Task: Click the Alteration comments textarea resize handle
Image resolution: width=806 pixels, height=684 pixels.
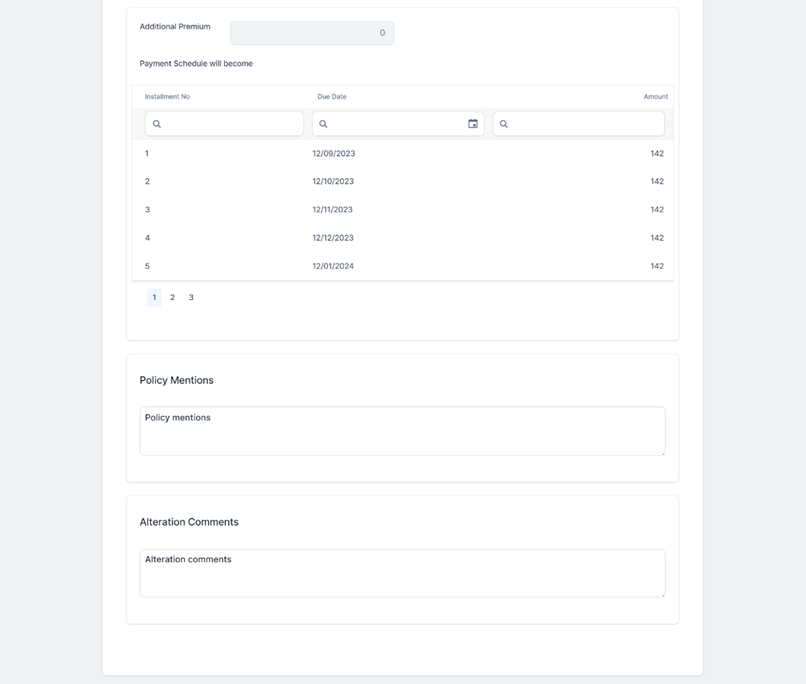Action: [x=661, y=594]
